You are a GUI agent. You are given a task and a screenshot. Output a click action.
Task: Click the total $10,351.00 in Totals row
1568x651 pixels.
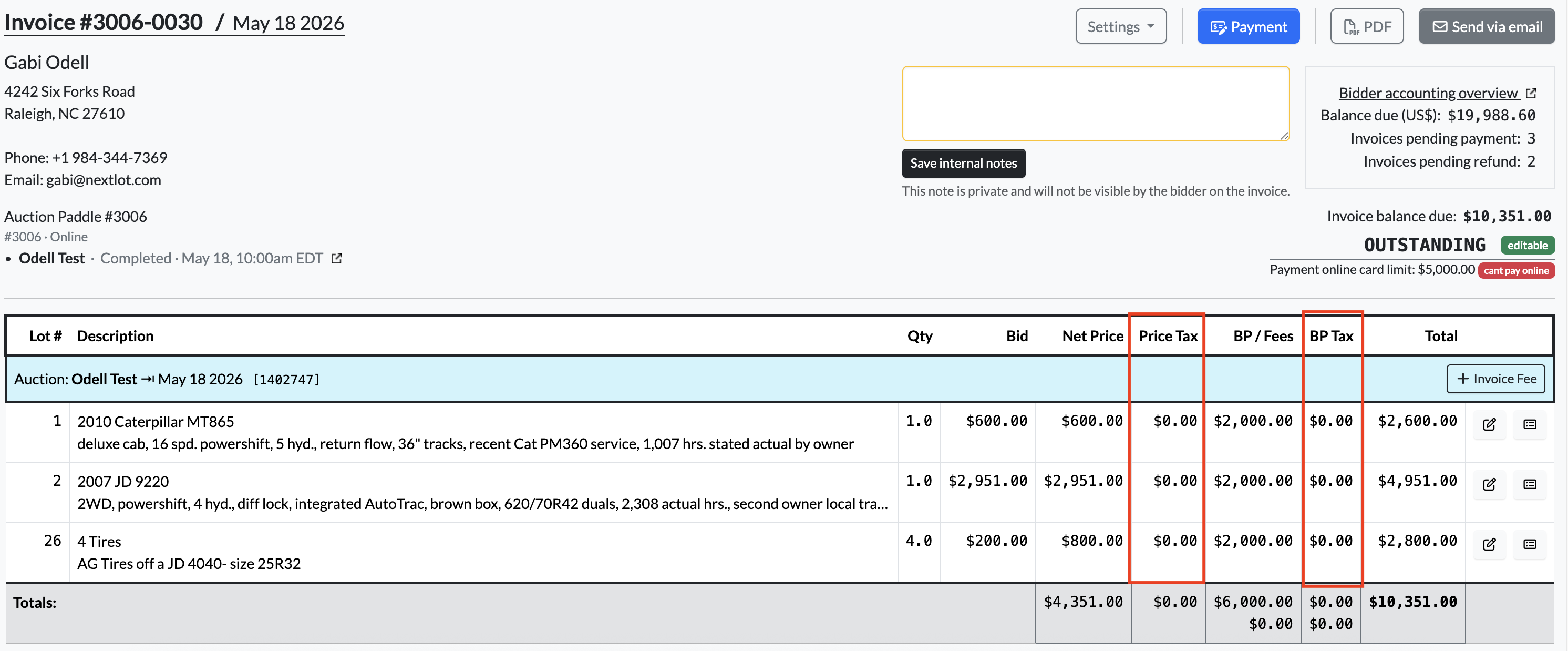click(1413, 602)
